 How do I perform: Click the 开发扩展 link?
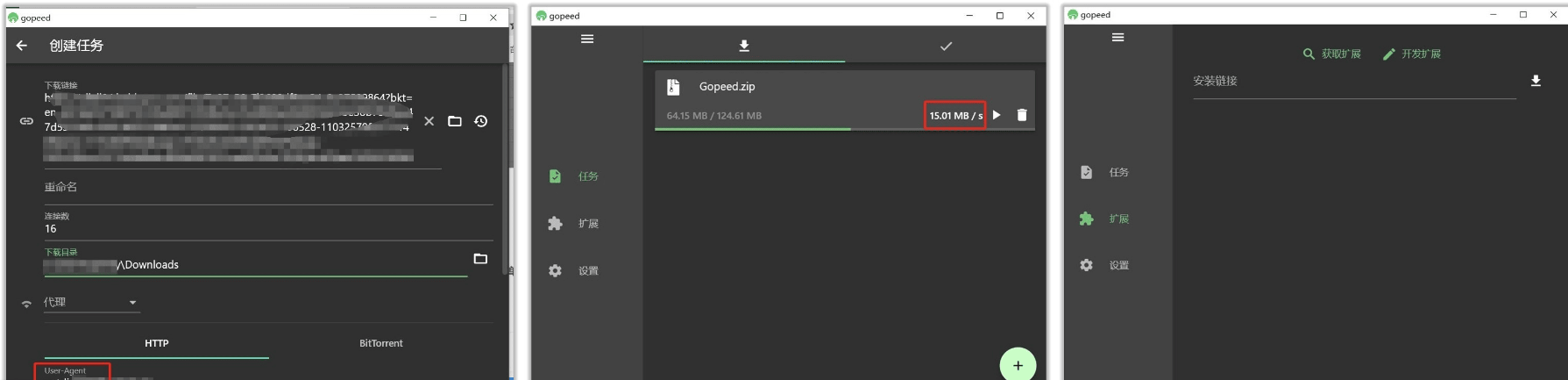1412,54
